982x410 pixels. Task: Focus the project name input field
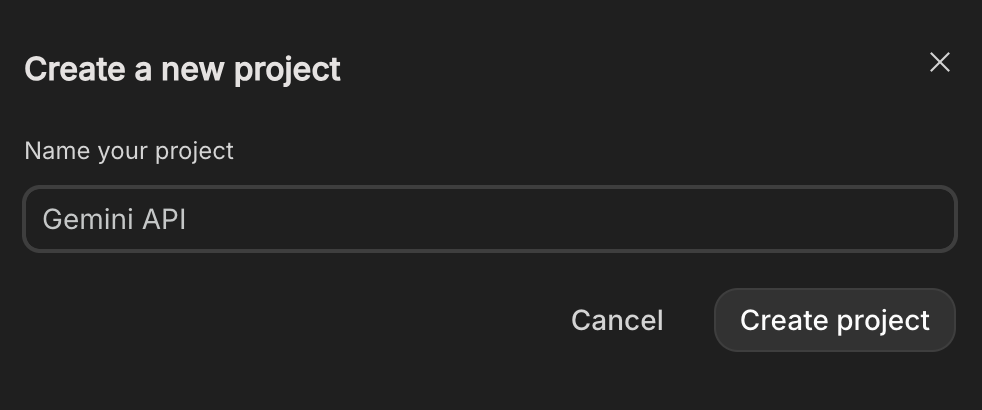[x=490, y=219]
